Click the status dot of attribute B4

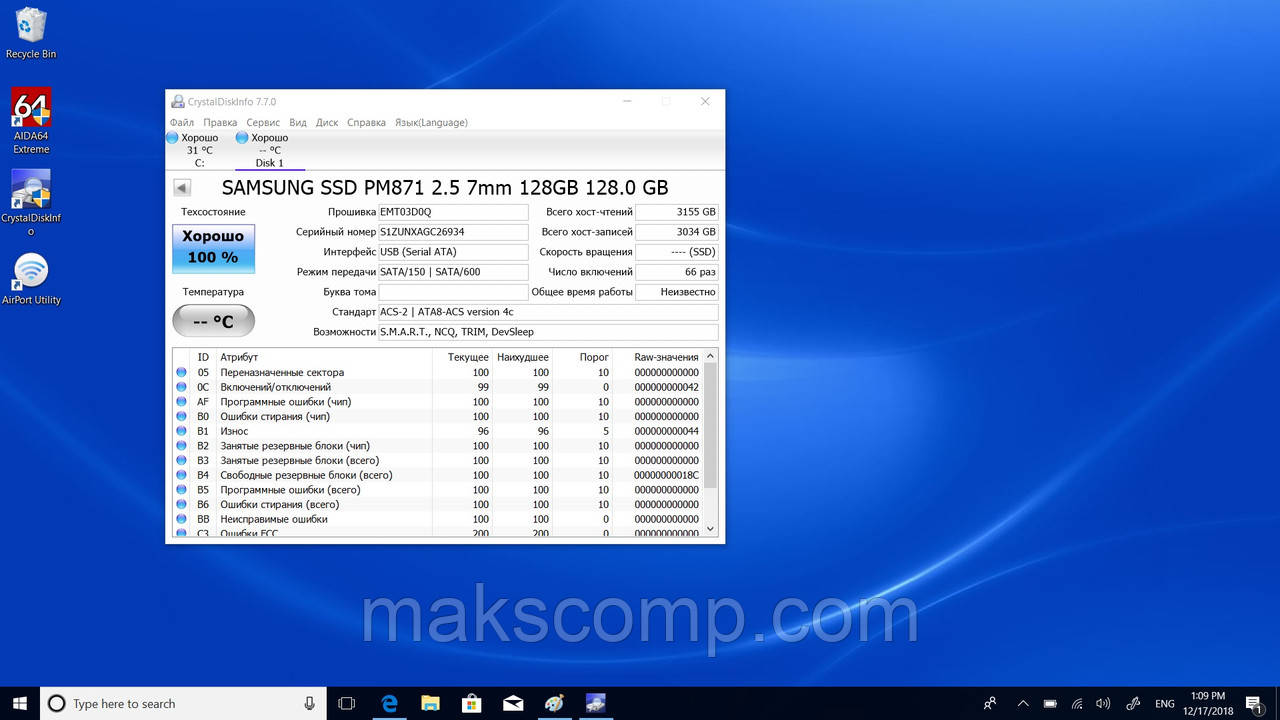point(181,475)
